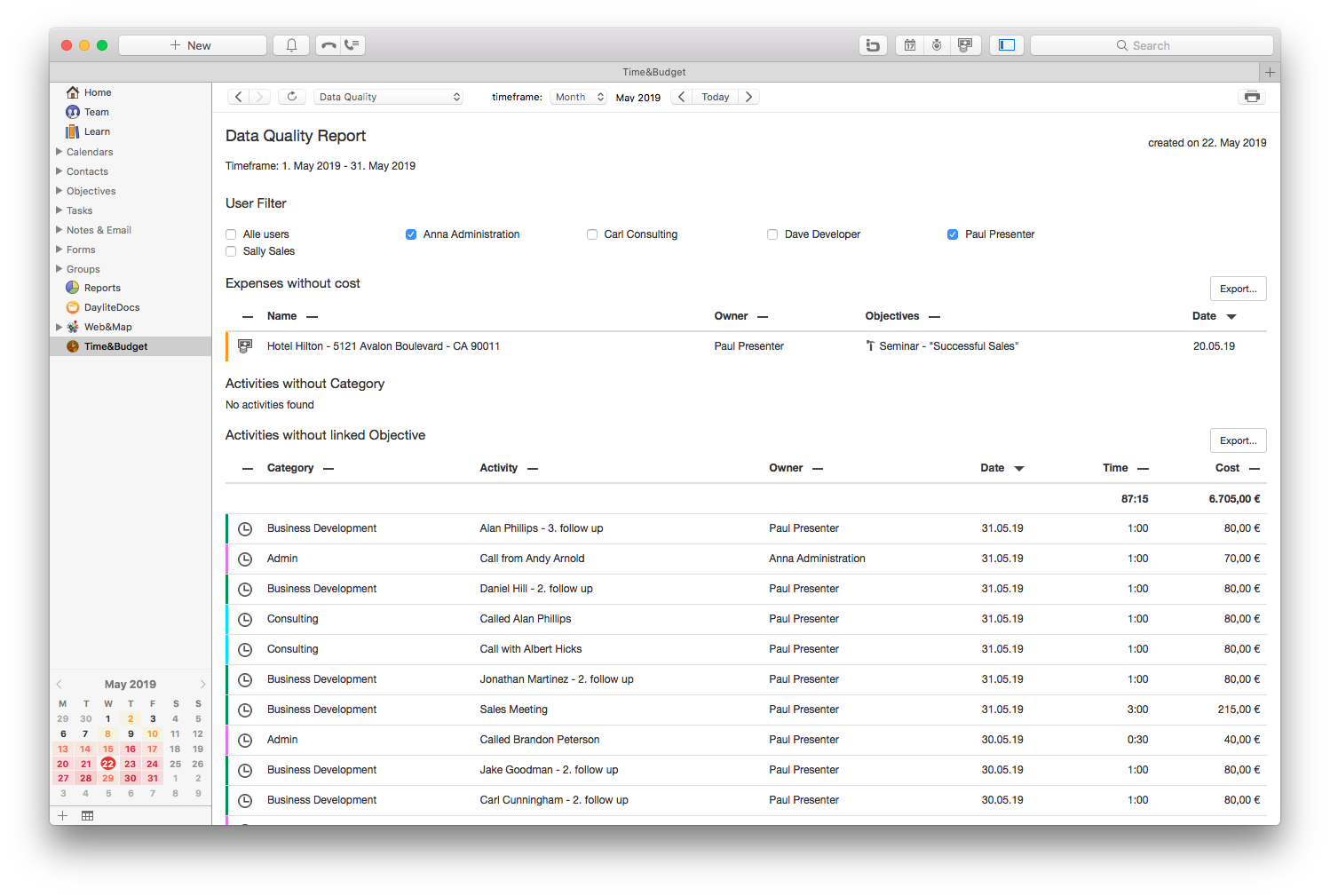Viewport: 1330px width, 896px height.
Task: Select the Time&Budget tab
Action: [x=654, y=72]
